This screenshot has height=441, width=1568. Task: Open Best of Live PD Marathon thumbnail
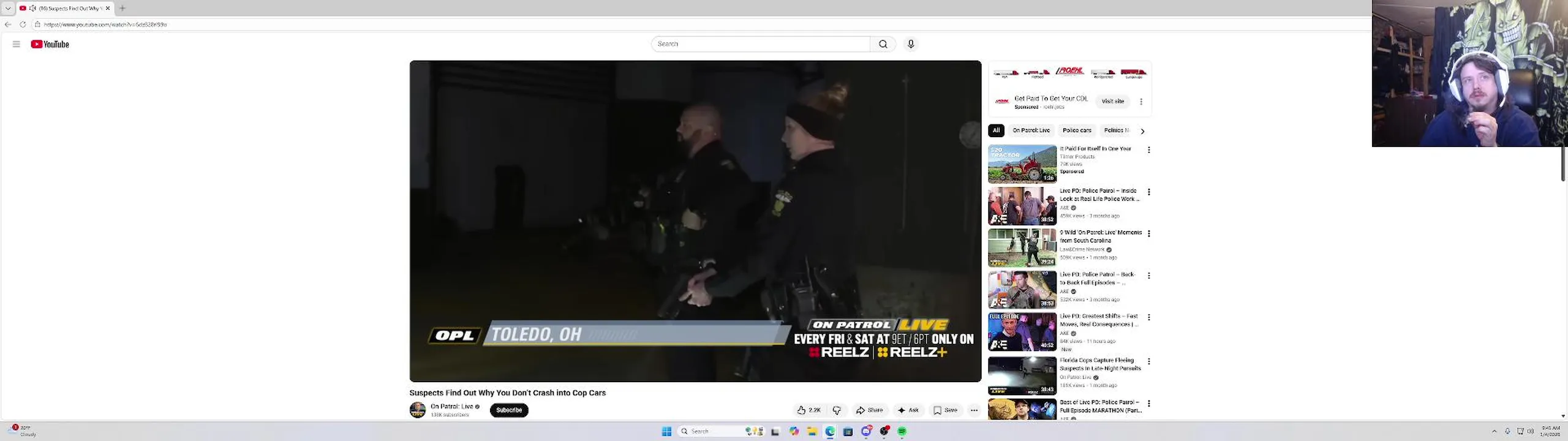[1022, 410]
